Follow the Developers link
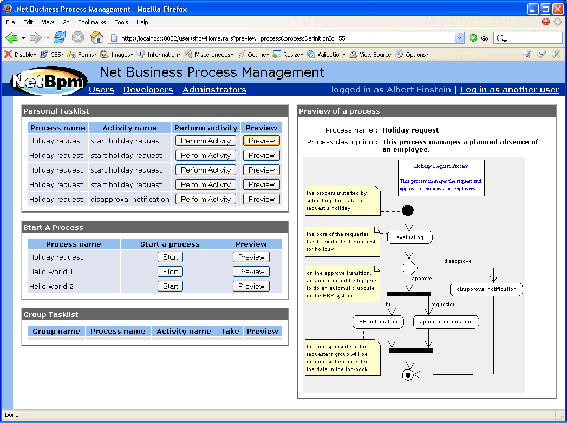567x423 pixels. [x=148, y=90]
